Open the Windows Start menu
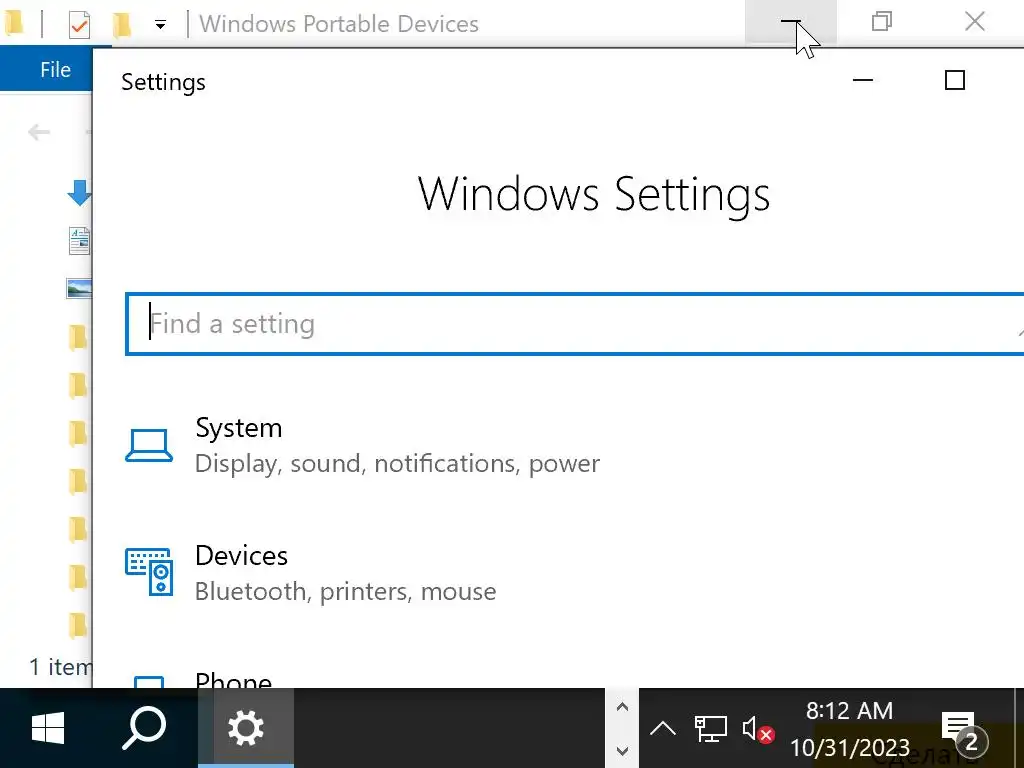 tap(48, 728)
